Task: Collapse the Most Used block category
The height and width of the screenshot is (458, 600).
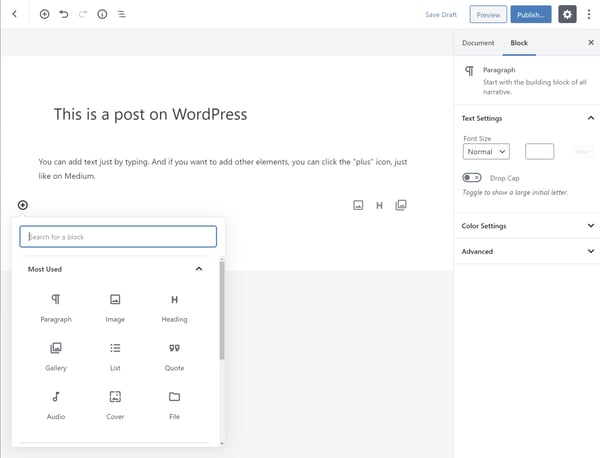Action: pos(199,269)
